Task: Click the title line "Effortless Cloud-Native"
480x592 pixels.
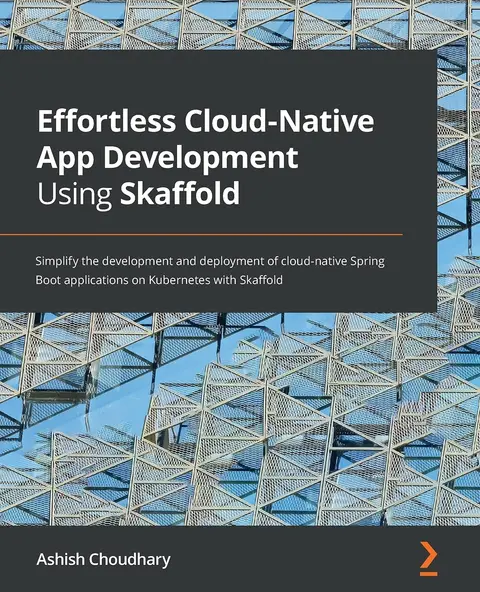Action: [x=206, y=121]
